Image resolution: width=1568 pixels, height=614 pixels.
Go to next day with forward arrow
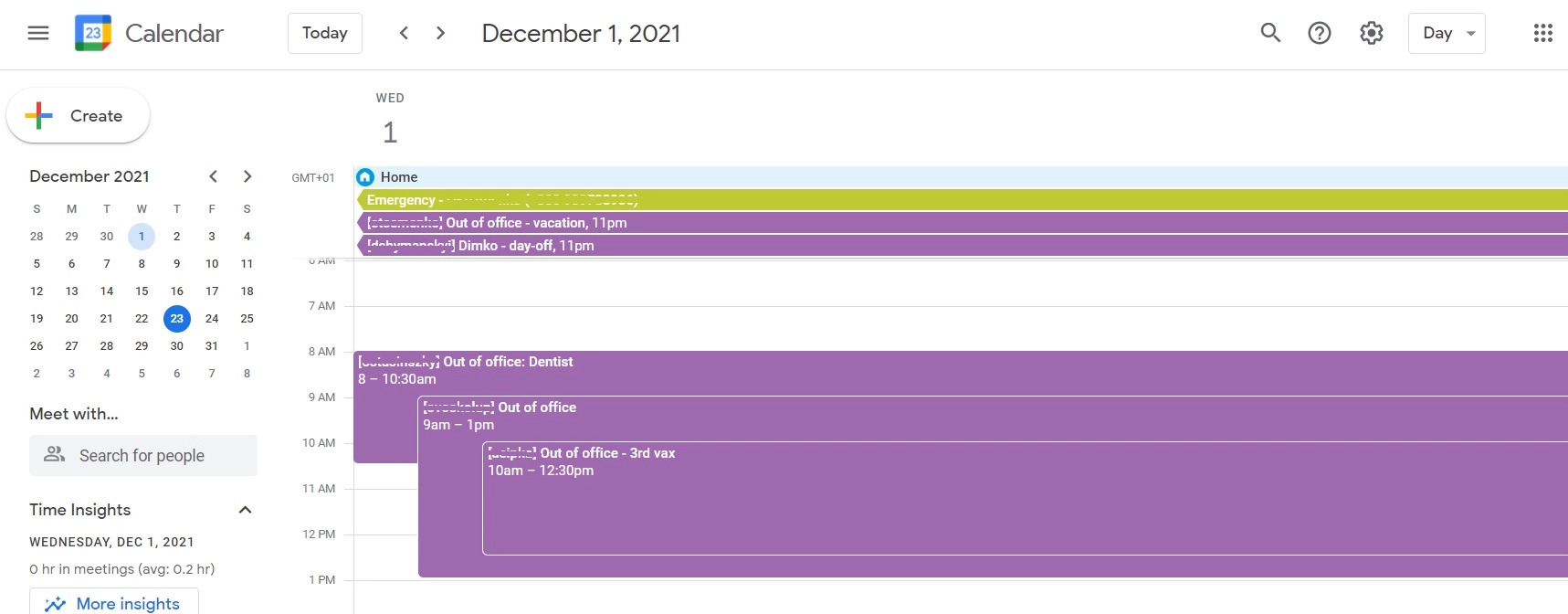pyautogui.click(x=440, y=32)
